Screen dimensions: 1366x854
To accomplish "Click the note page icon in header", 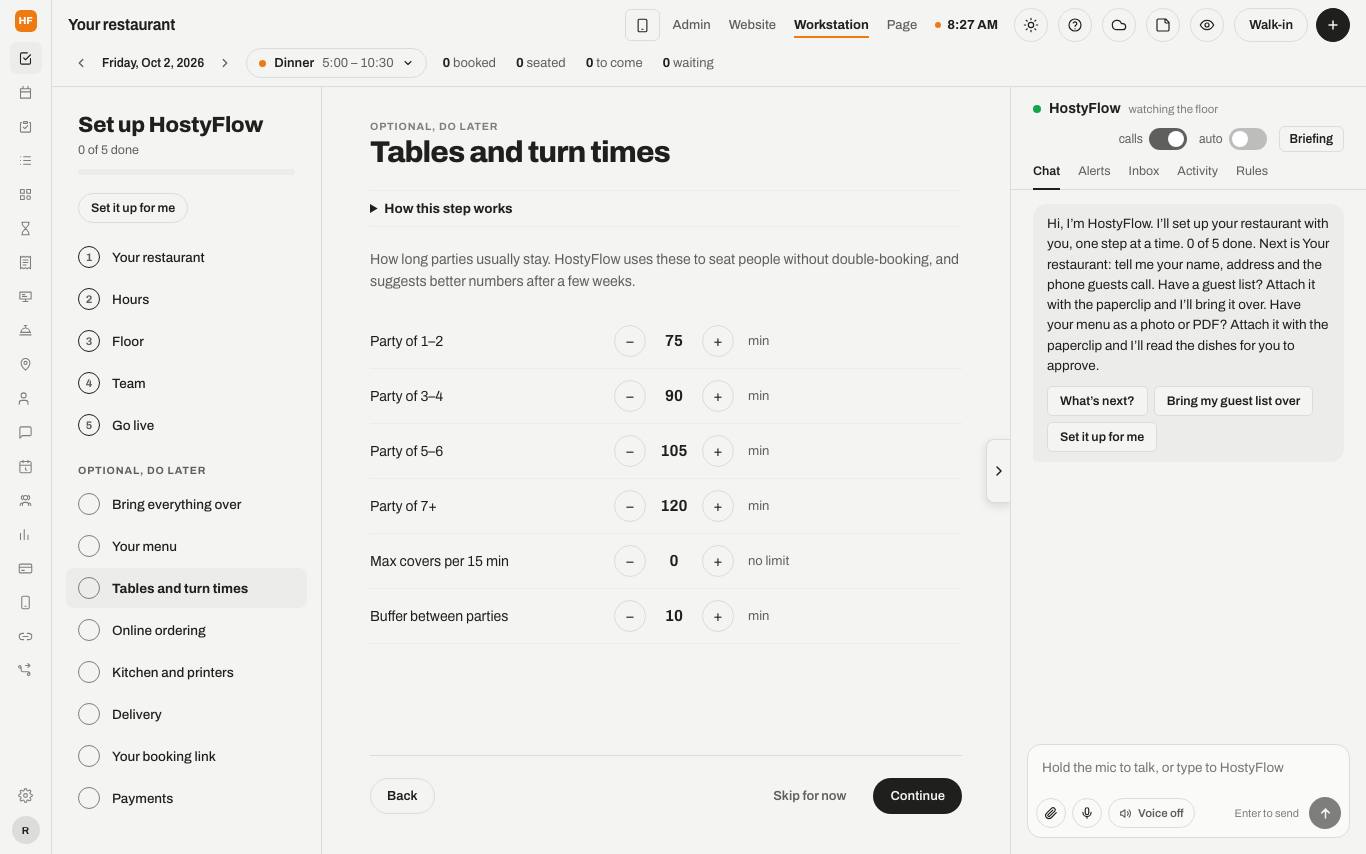I will [x=1163, y=25].
